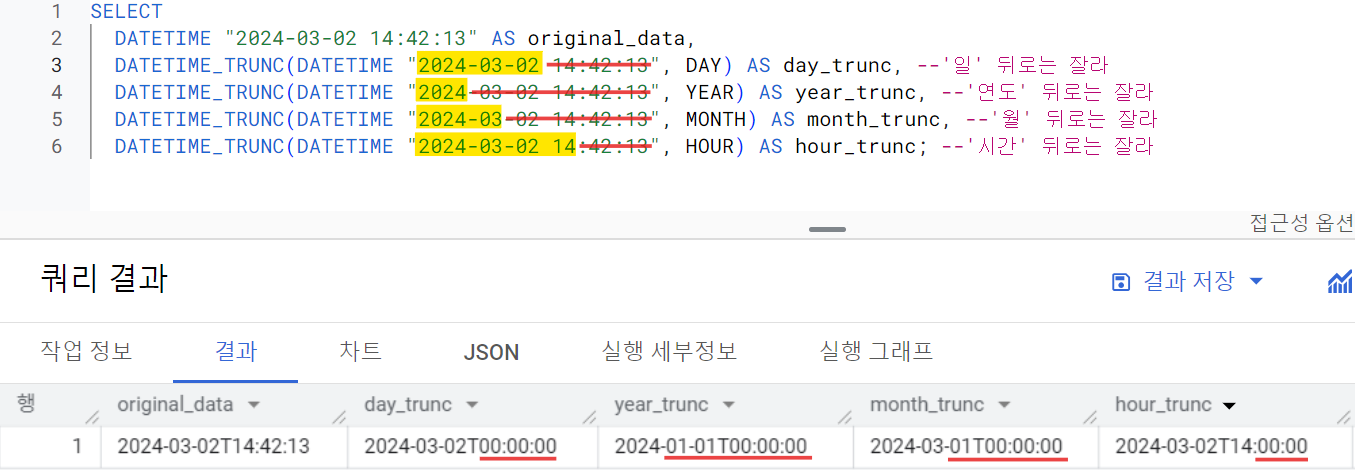Click the DAY keyword on line 3

703,66
